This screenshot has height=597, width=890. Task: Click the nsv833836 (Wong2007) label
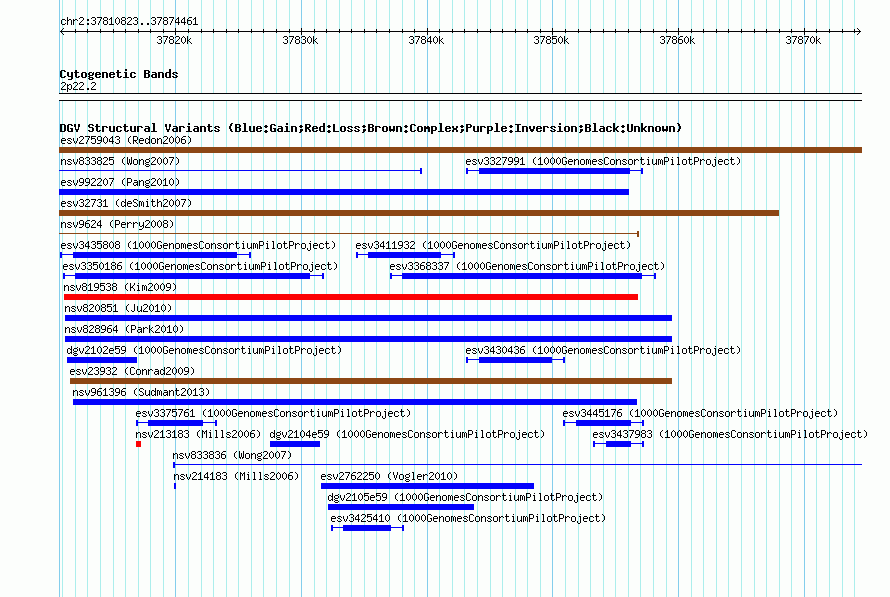pos(232,455)
